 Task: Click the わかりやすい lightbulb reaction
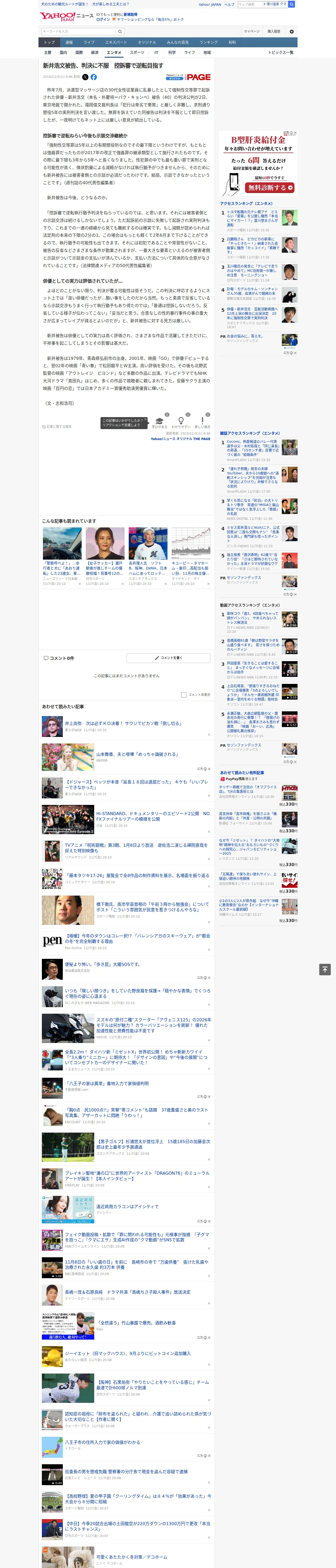[x=181, y=422]
